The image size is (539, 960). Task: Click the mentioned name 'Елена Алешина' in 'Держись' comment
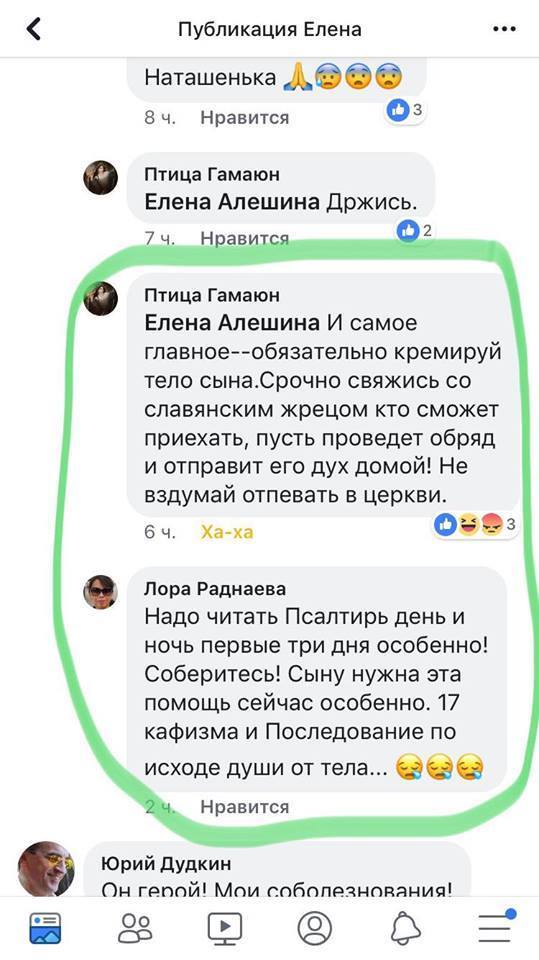(x=232, y=202)
